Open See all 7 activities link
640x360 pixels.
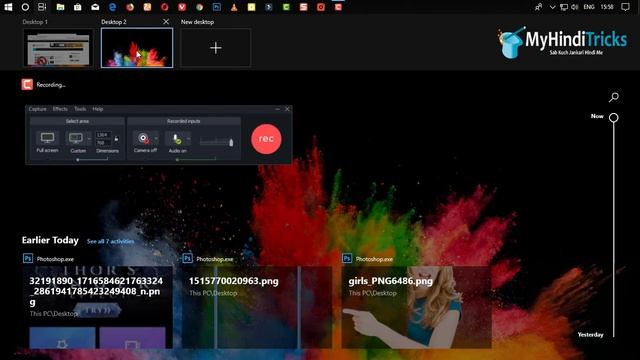[x=110, y=241]
